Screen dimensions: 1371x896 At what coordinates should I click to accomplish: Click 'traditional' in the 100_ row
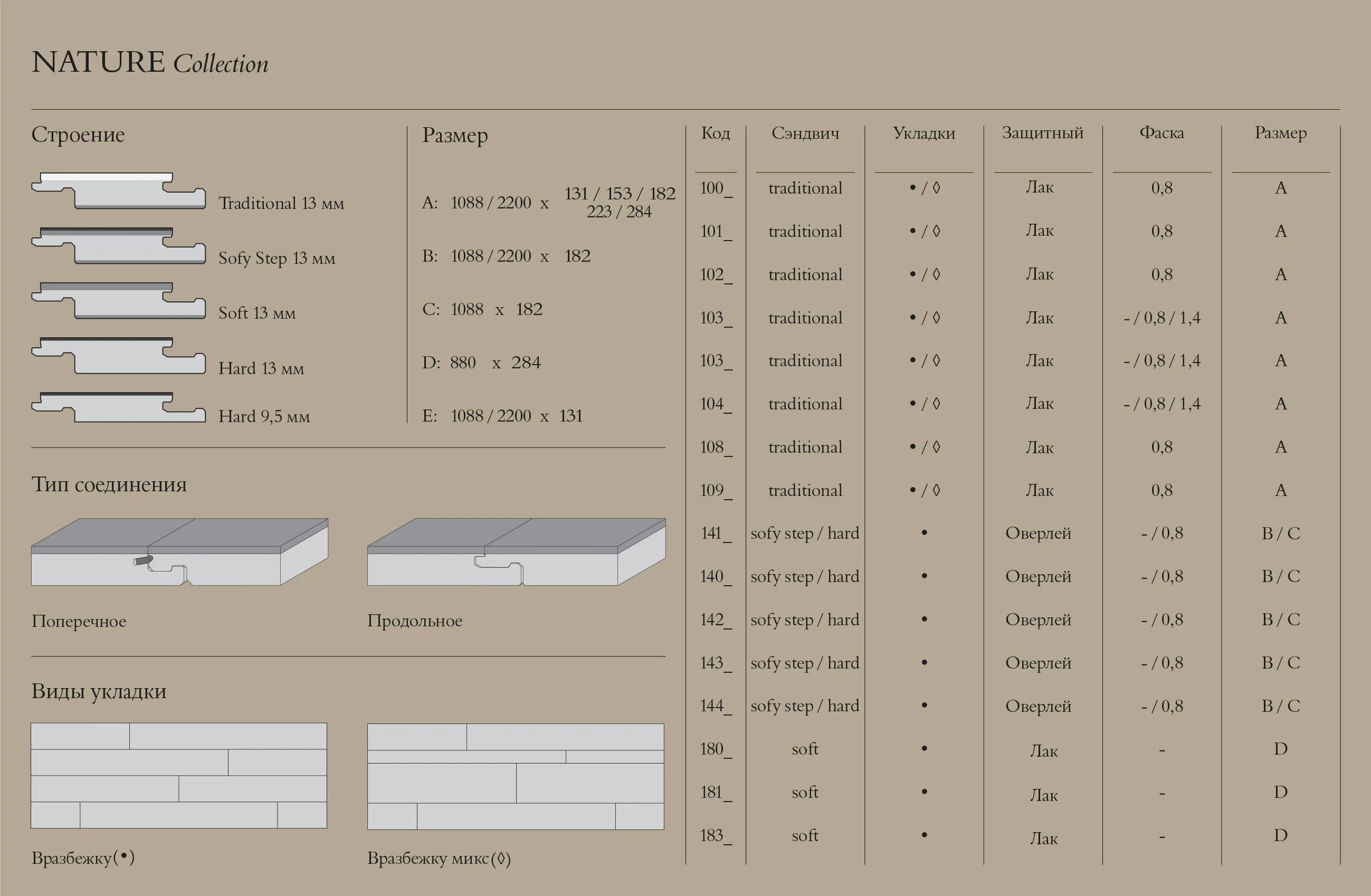(x=805, y=188)
